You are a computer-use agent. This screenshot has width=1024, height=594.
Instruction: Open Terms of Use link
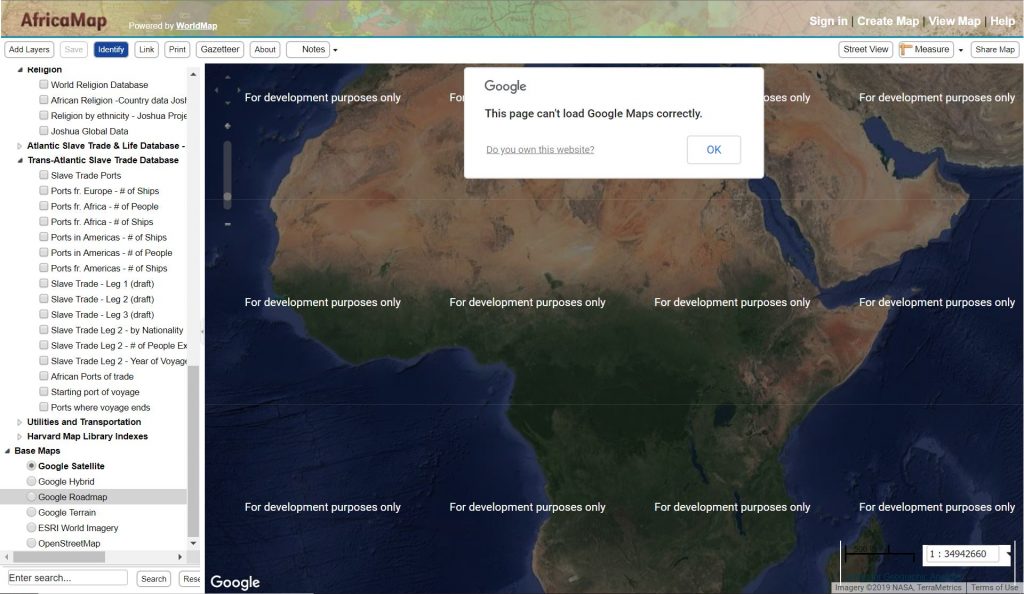point(995,587)
